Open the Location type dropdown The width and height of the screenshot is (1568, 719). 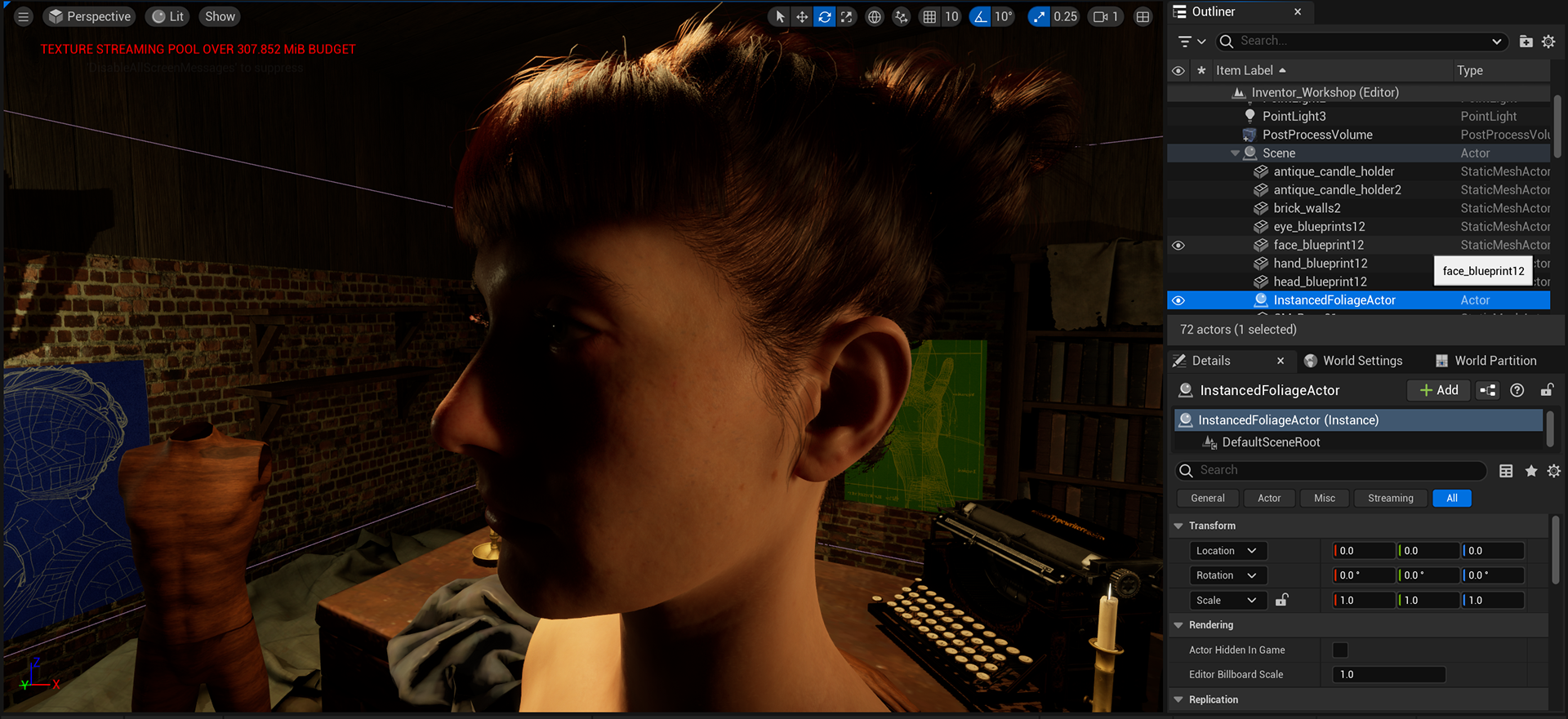click(1228, 551)
